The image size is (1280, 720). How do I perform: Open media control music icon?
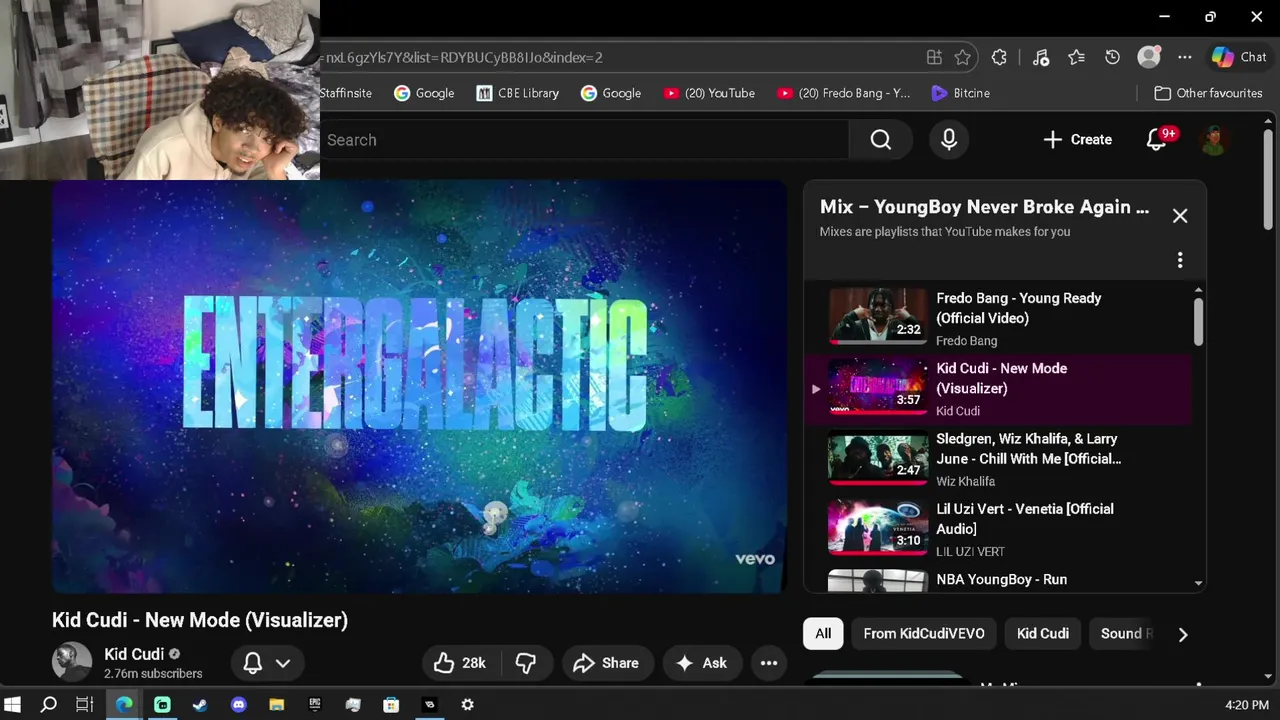(x=1040, y=58)
